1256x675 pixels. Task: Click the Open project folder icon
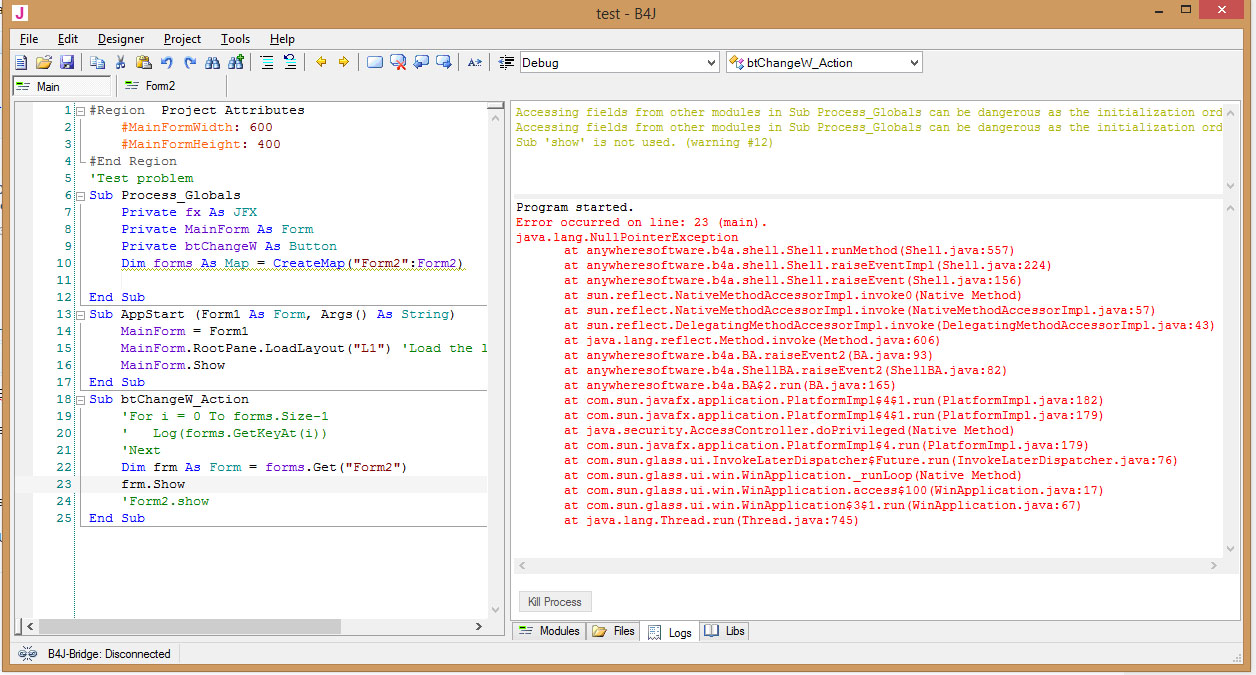(x=44, y=62)
